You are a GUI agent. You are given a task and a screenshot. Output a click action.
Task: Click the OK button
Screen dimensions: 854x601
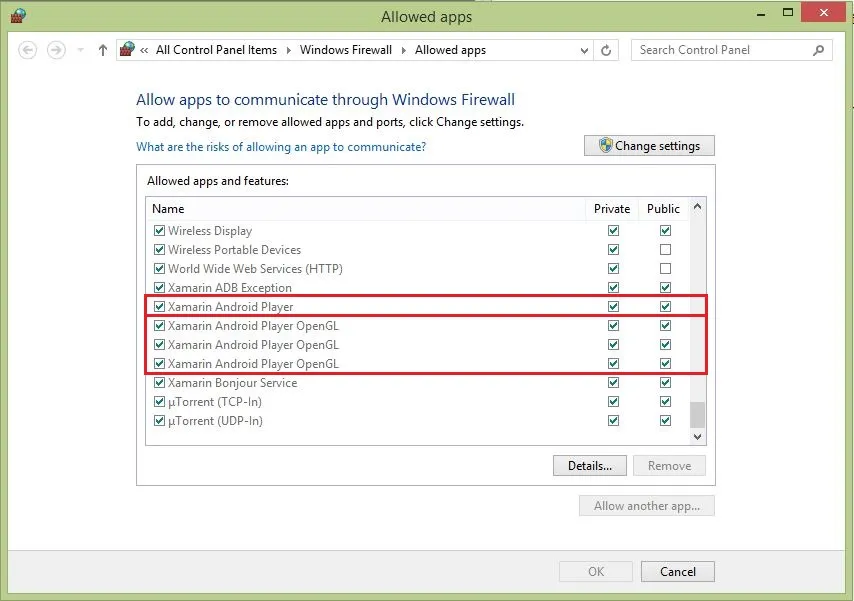(596, 571)
